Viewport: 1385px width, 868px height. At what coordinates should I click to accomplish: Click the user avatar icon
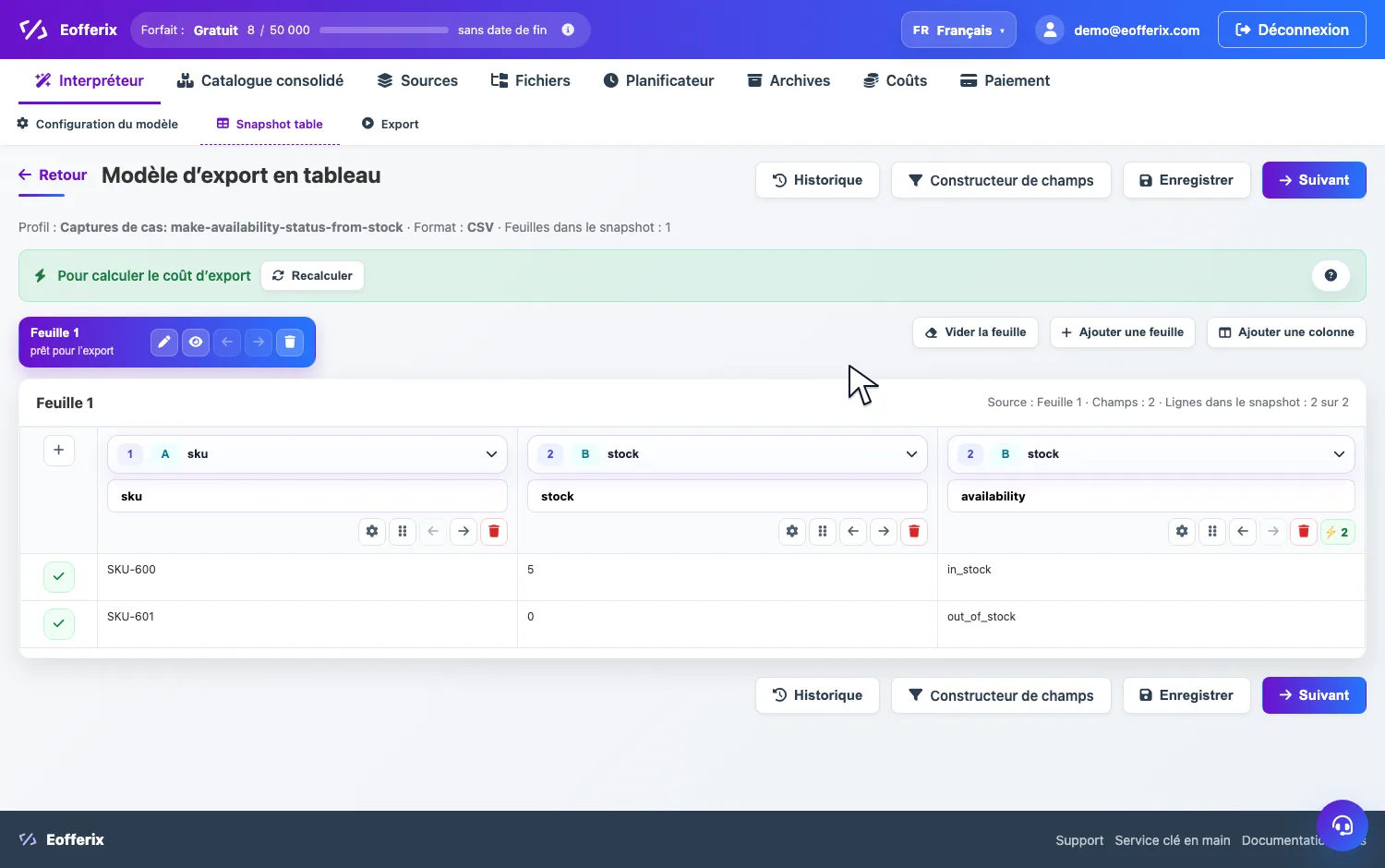click(x=1050, y=30)
